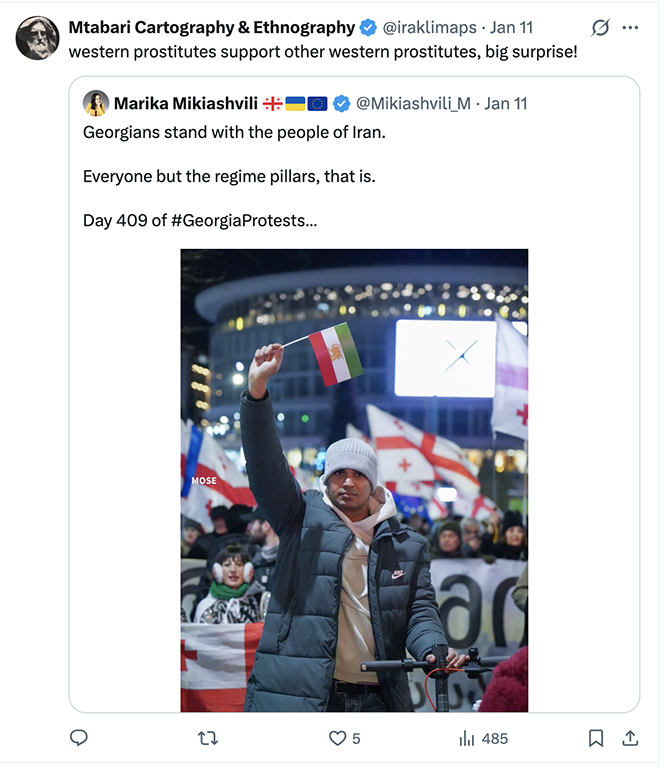Image resolution: width=668 pixels, height=768 pixels.
Task: Open Marika Mikiashvili's small avatar
Action: click(96, 103)
